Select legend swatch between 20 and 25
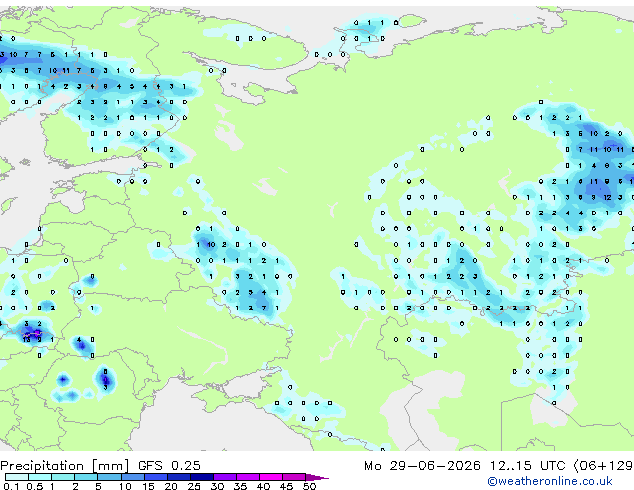 [178, 477]
